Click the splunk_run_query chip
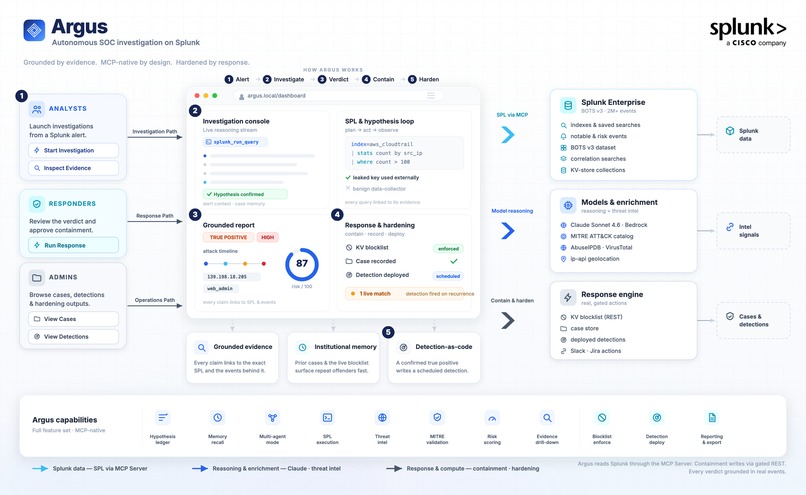806x495 pixels. [235, 142]
